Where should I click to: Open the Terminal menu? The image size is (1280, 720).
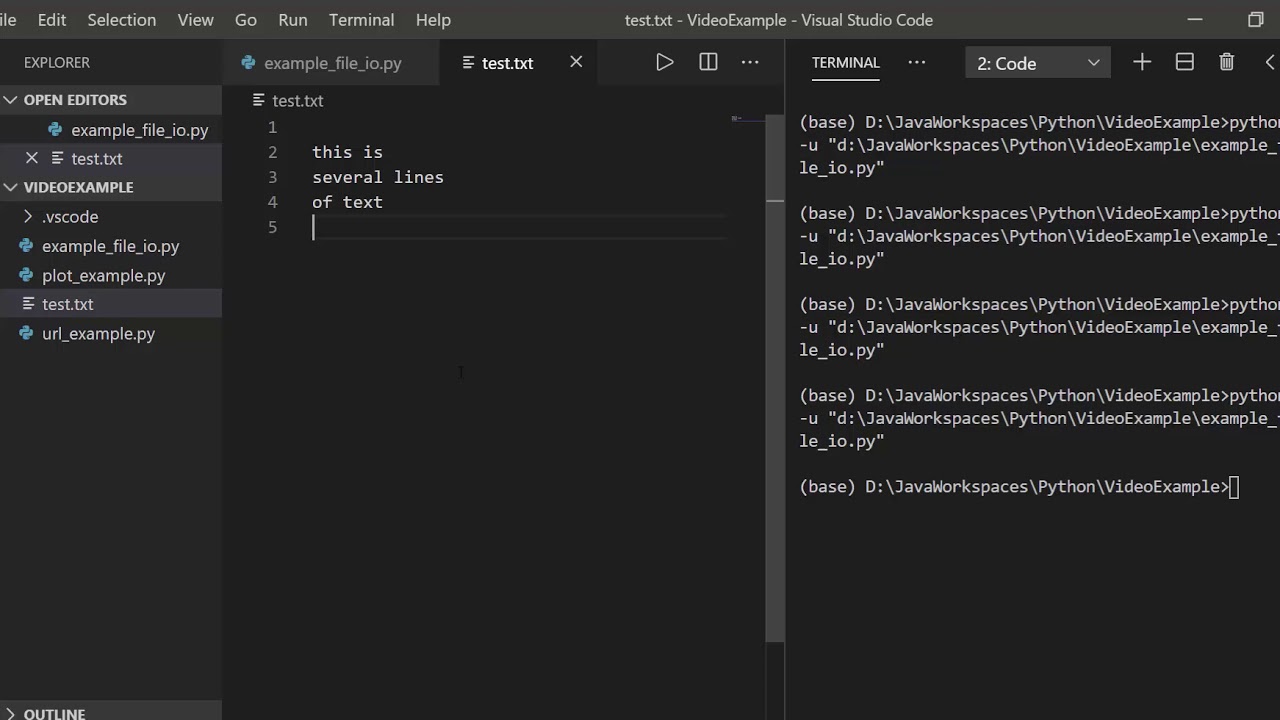(361, 20)
